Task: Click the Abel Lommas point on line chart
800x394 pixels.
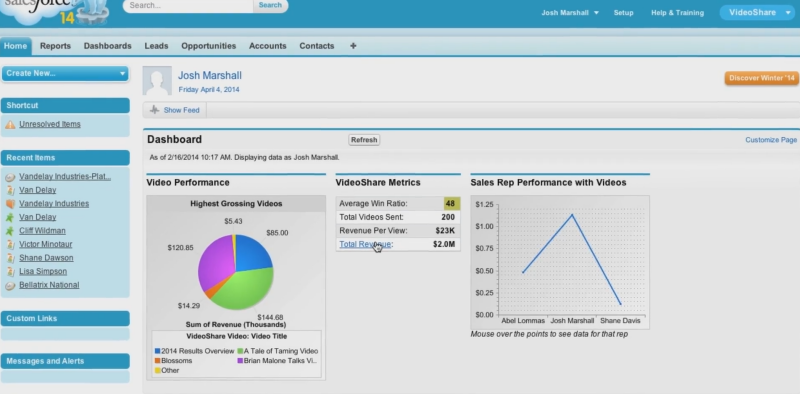Action: 523,272
